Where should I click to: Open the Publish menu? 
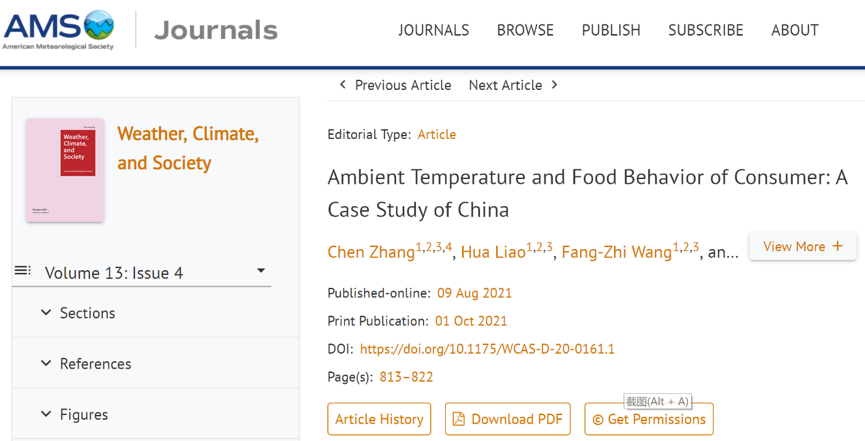(x=611, y=30)
